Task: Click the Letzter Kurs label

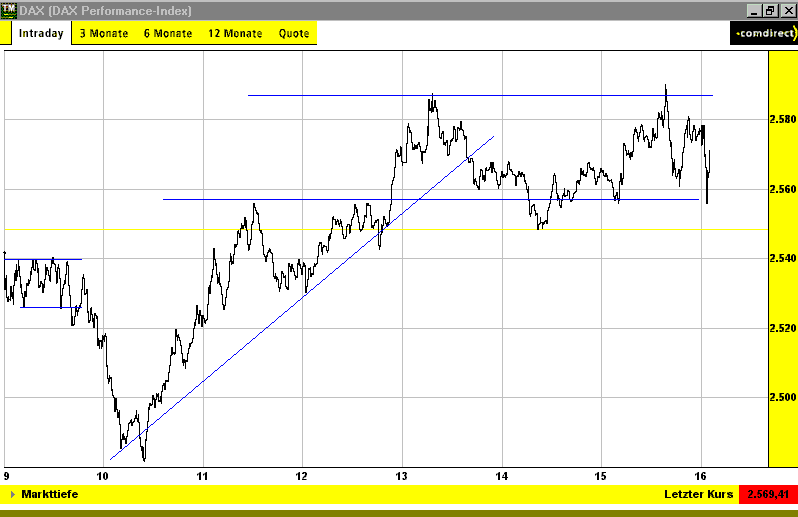Action: click(698, 494)
